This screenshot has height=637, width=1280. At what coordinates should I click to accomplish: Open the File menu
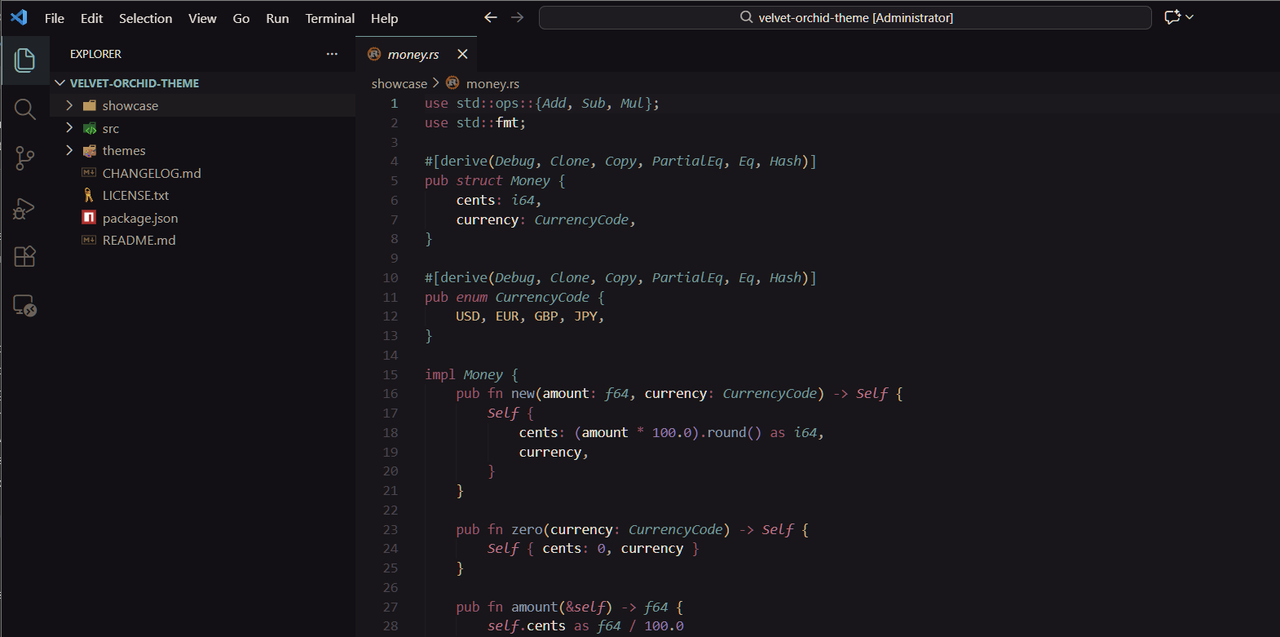click(x=54, y=18)
